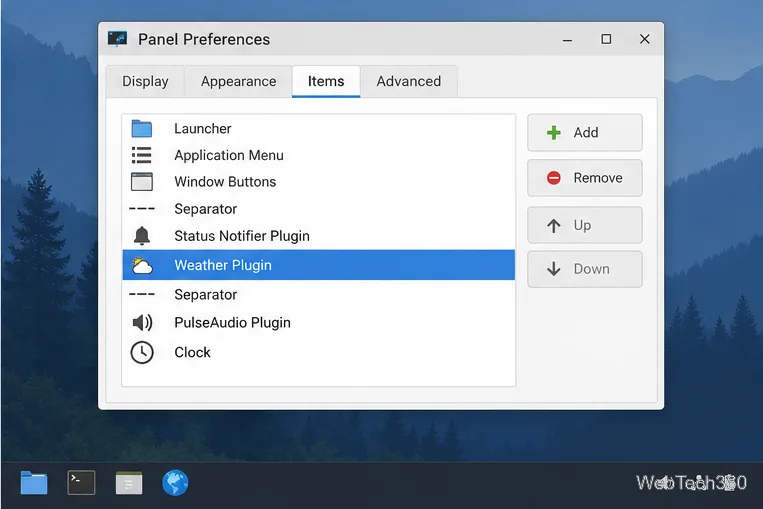Click the Panel Preferences title bar icon
The image size is (763, 509).
[x=117, y=38]
